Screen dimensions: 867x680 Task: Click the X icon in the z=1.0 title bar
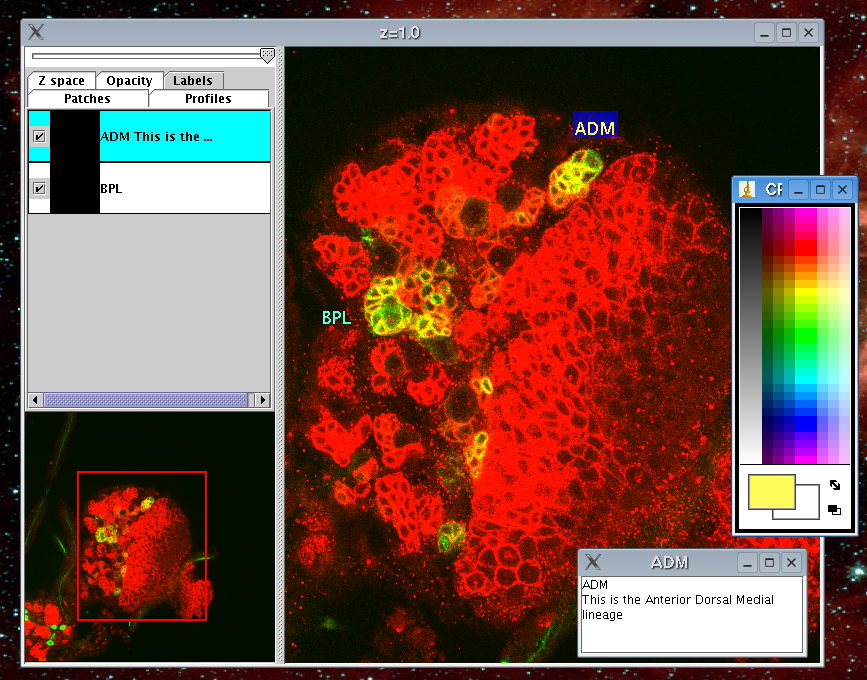coord(36,33)
